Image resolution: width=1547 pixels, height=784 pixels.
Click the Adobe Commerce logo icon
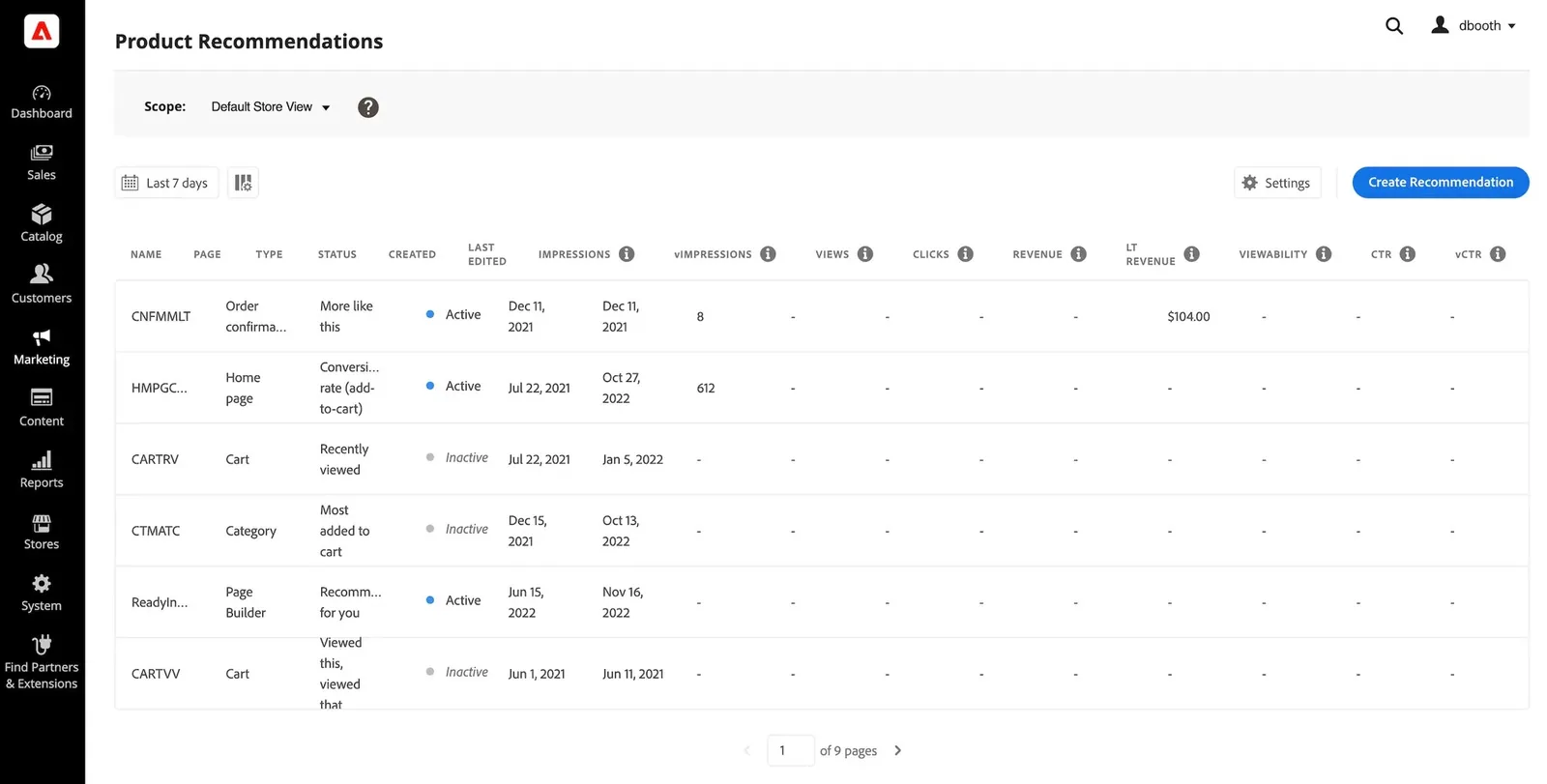click(x=42, y=32)
